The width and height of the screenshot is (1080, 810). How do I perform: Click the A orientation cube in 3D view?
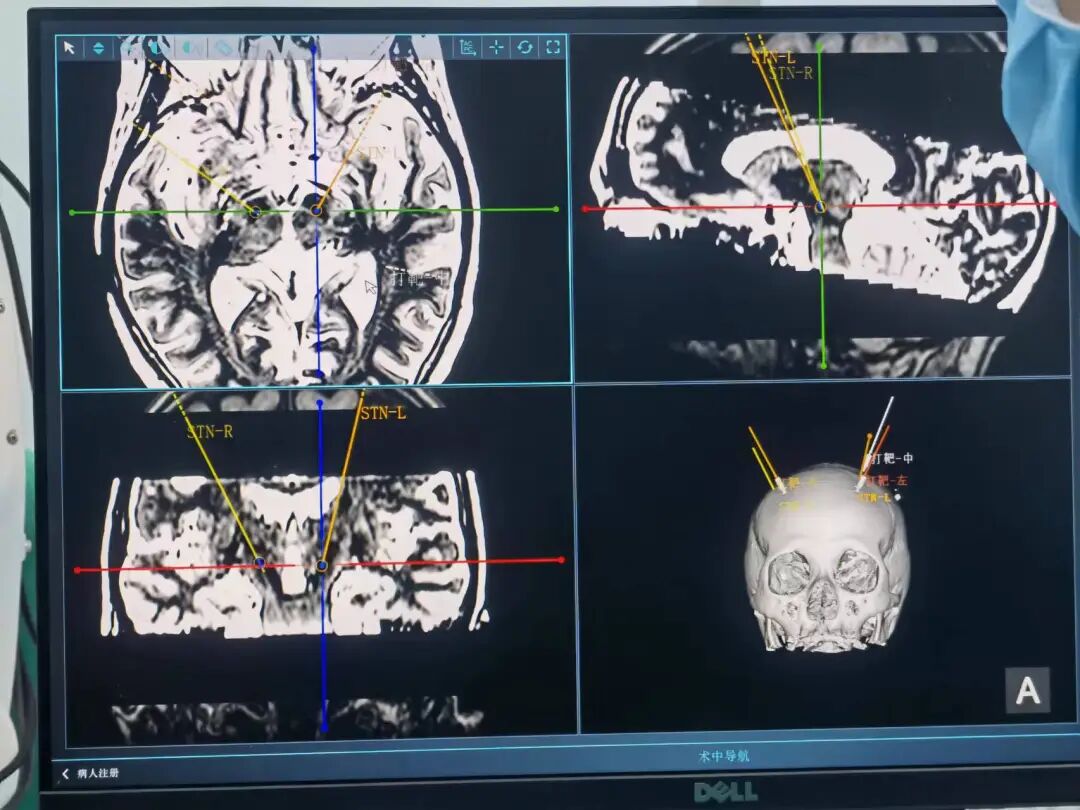pyautogui.click(x=1028, y=690)
